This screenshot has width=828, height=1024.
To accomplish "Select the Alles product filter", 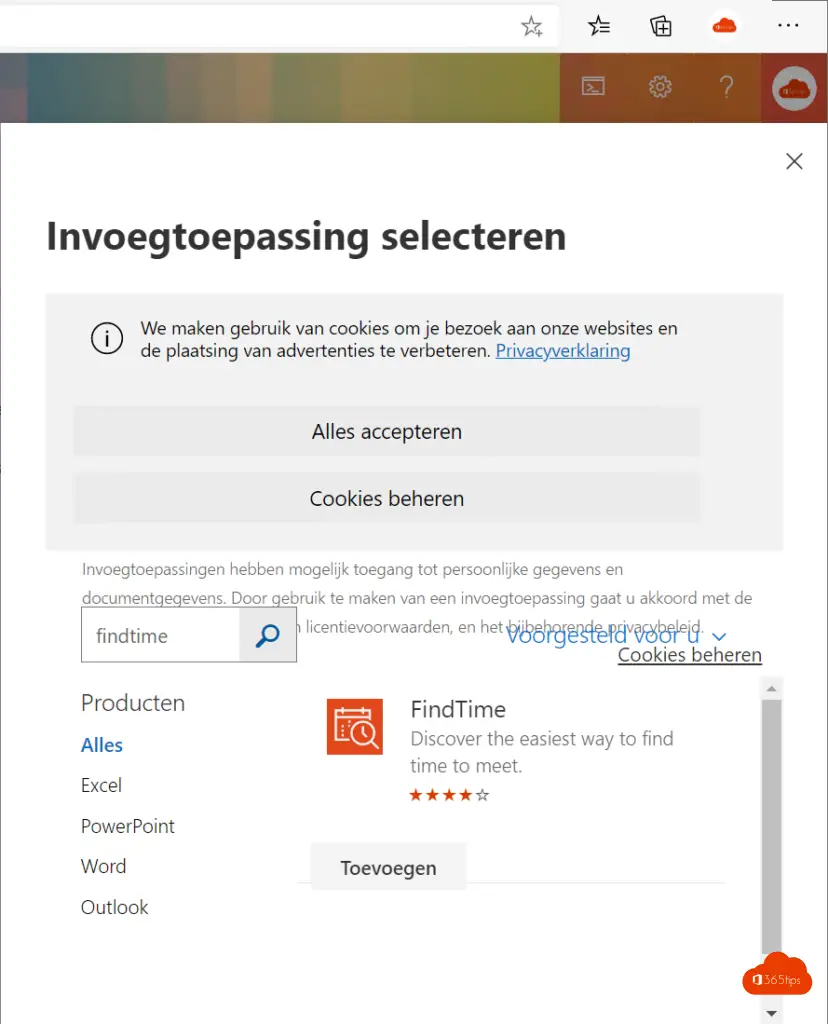I will 102,745.
